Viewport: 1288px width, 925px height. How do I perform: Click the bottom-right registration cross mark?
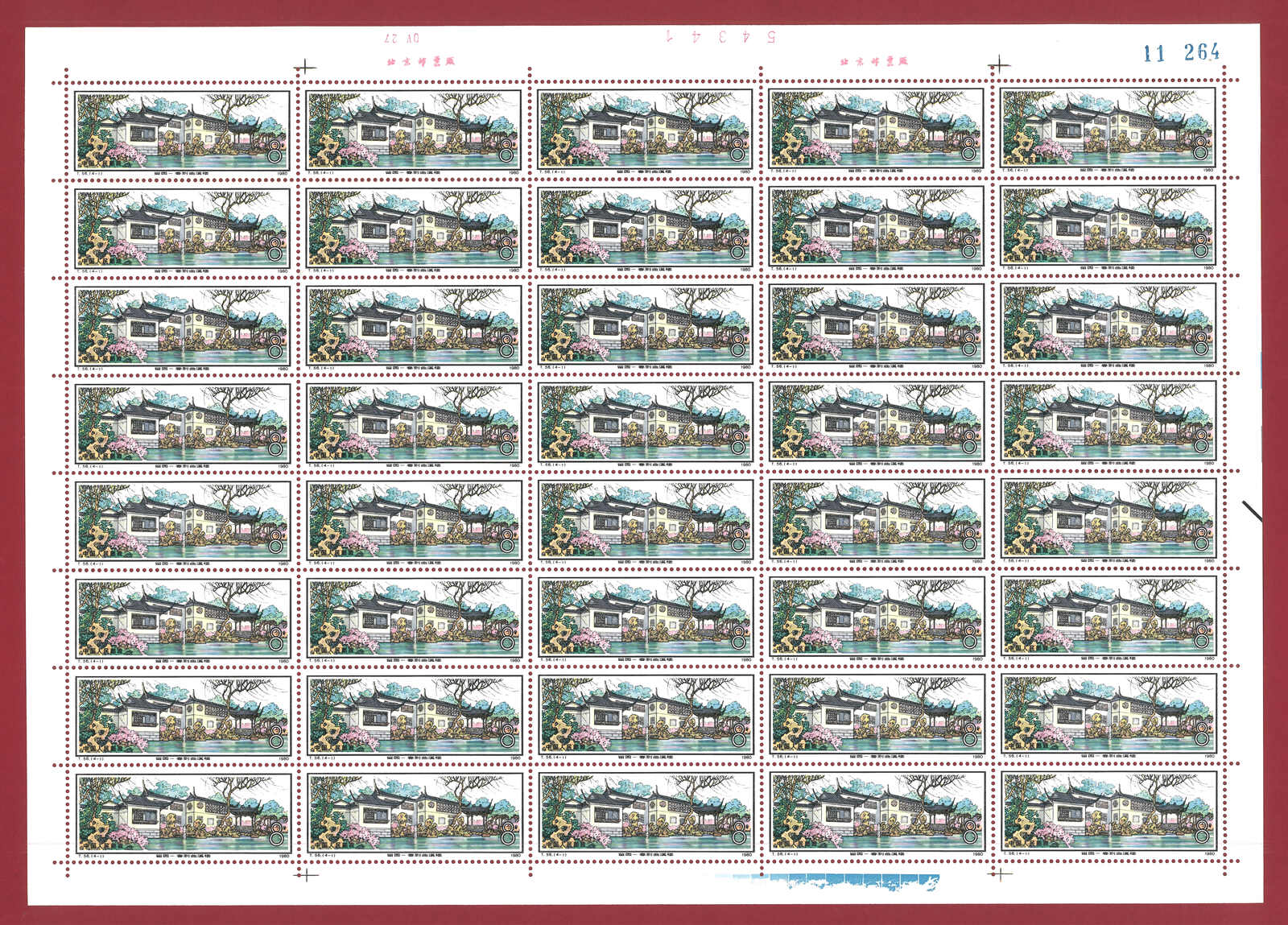click(1000, 873)
